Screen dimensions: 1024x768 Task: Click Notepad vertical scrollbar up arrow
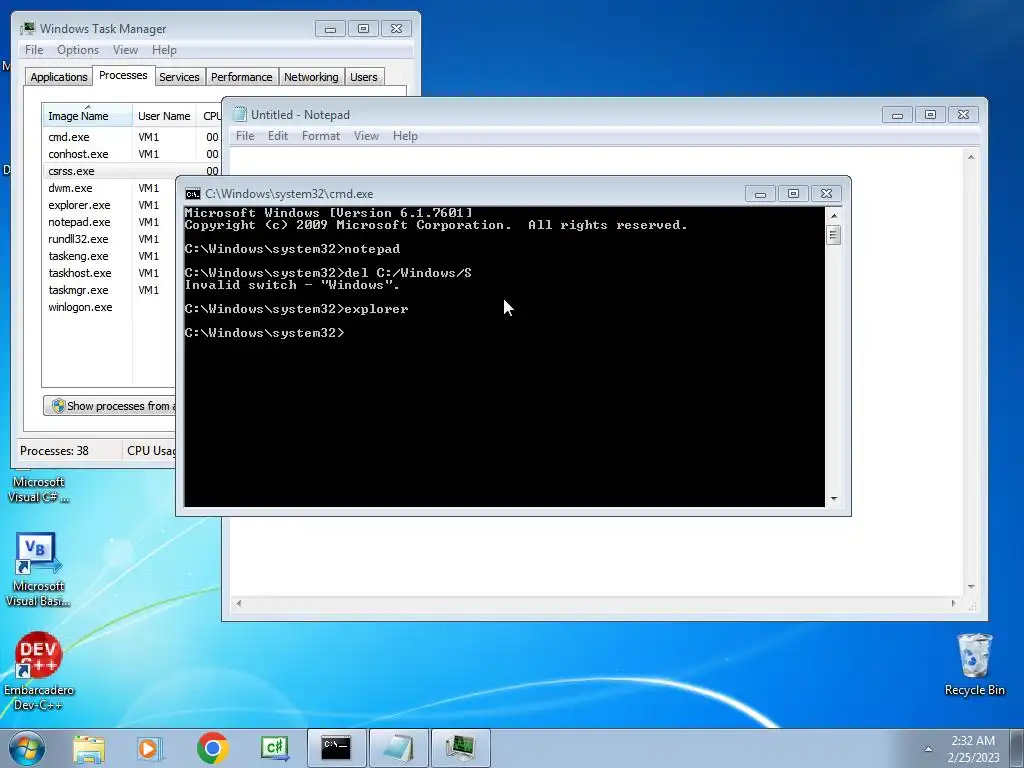971,157
